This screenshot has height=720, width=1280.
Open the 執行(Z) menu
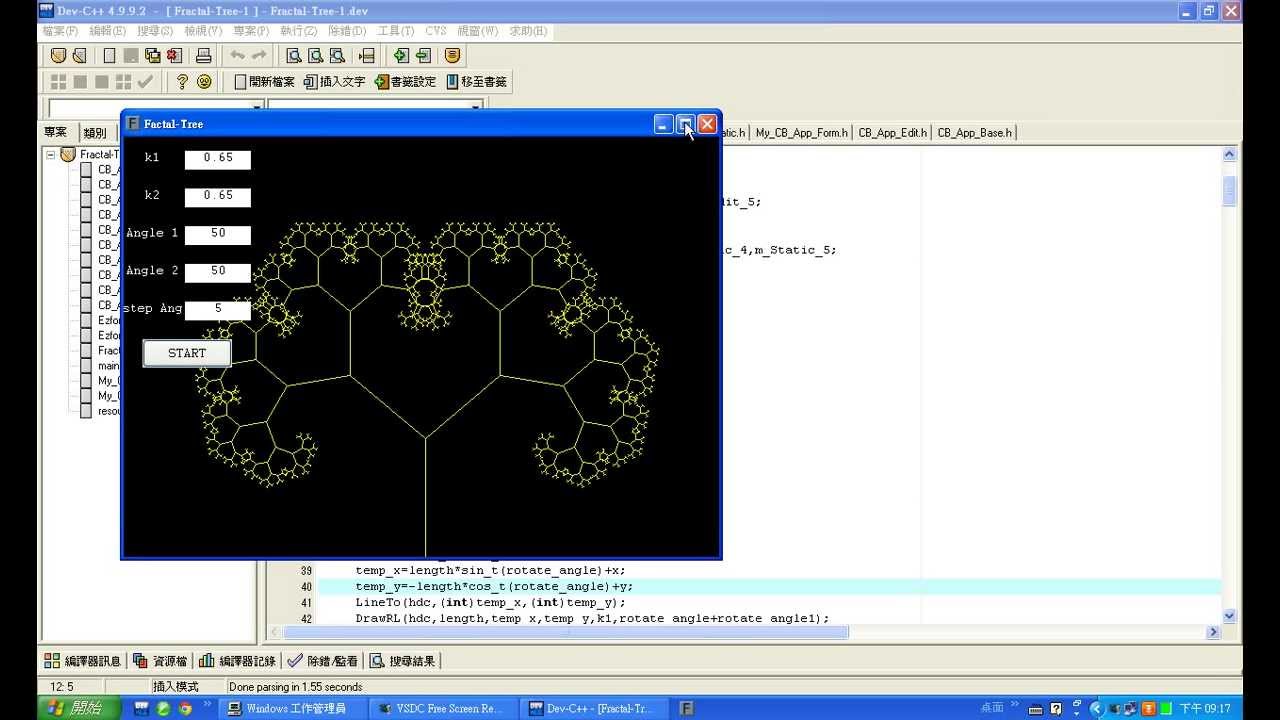pyautogui.click(x=299, y=31)
